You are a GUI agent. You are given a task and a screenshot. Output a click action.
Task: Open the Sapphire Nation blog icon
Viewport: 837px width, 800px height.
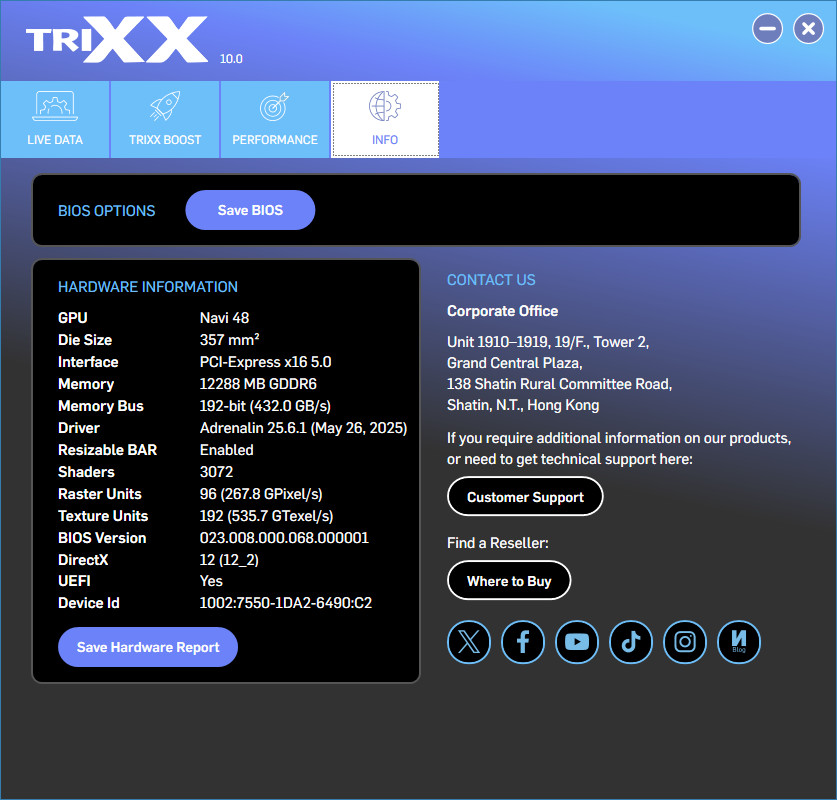(739, 641)
